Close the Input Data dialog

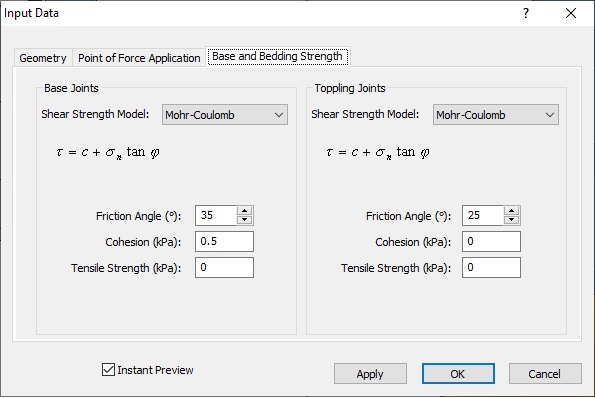571,14
